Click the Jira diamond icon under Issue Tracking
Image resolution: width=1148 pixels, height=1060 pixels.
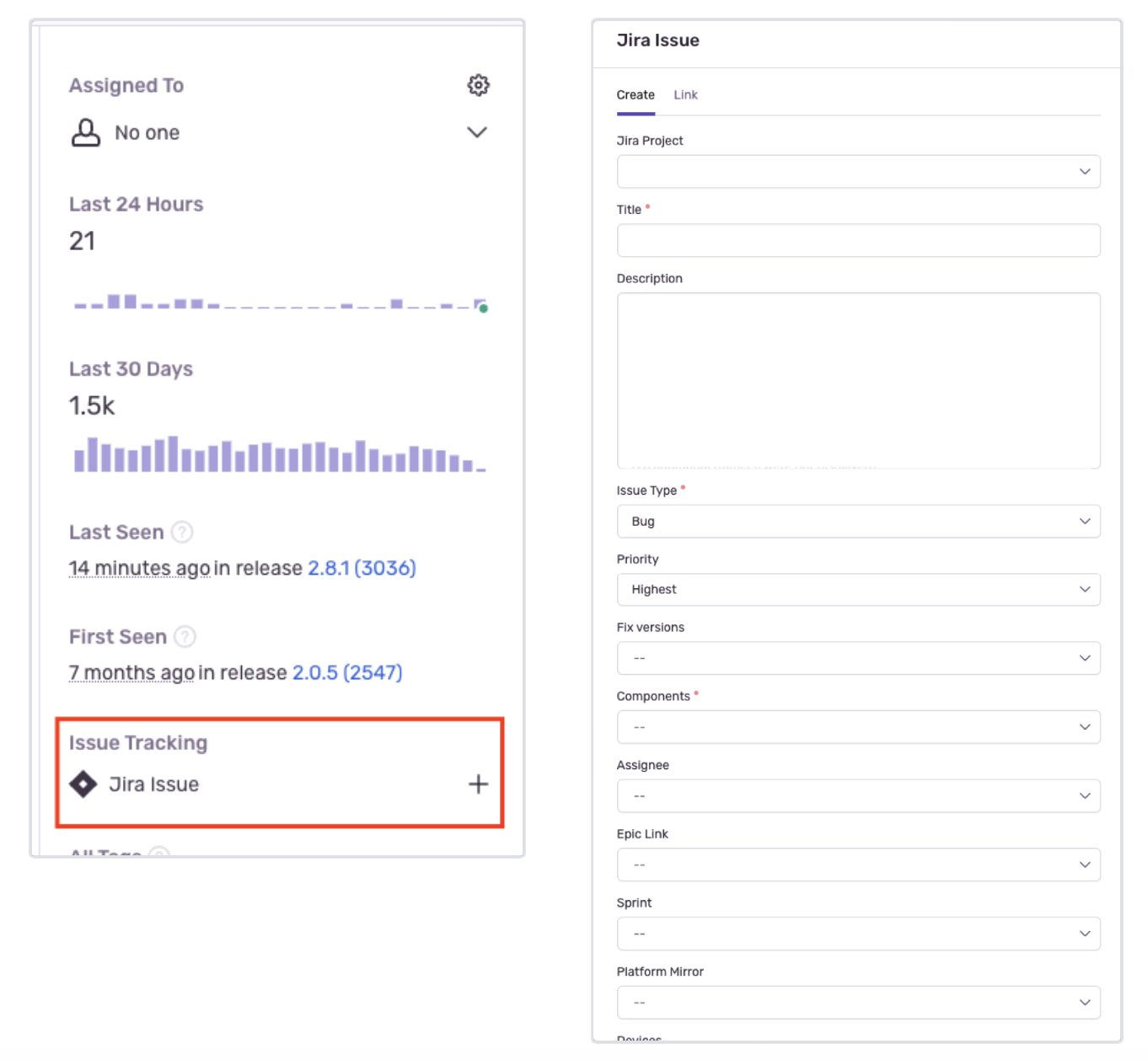[83, 784]
